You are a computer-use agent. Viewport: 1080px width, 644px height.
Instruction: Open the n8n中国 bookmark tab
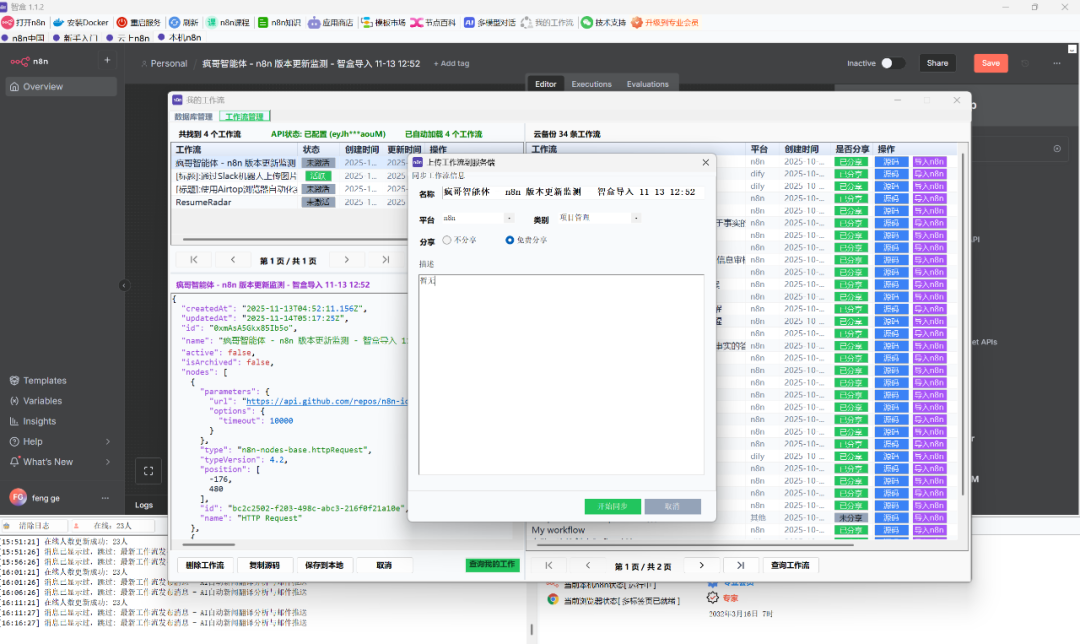pyautogui.click(x=24, y=38)
